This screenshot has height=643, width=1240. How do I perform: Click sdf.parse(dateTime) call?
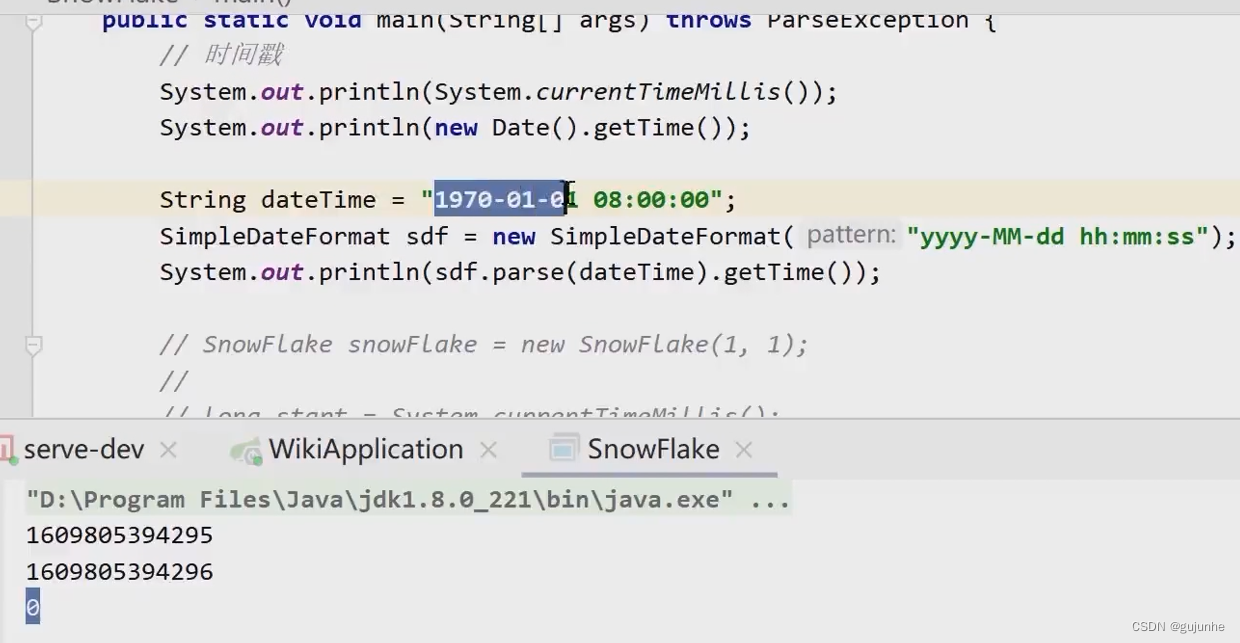tap(571, 272)
